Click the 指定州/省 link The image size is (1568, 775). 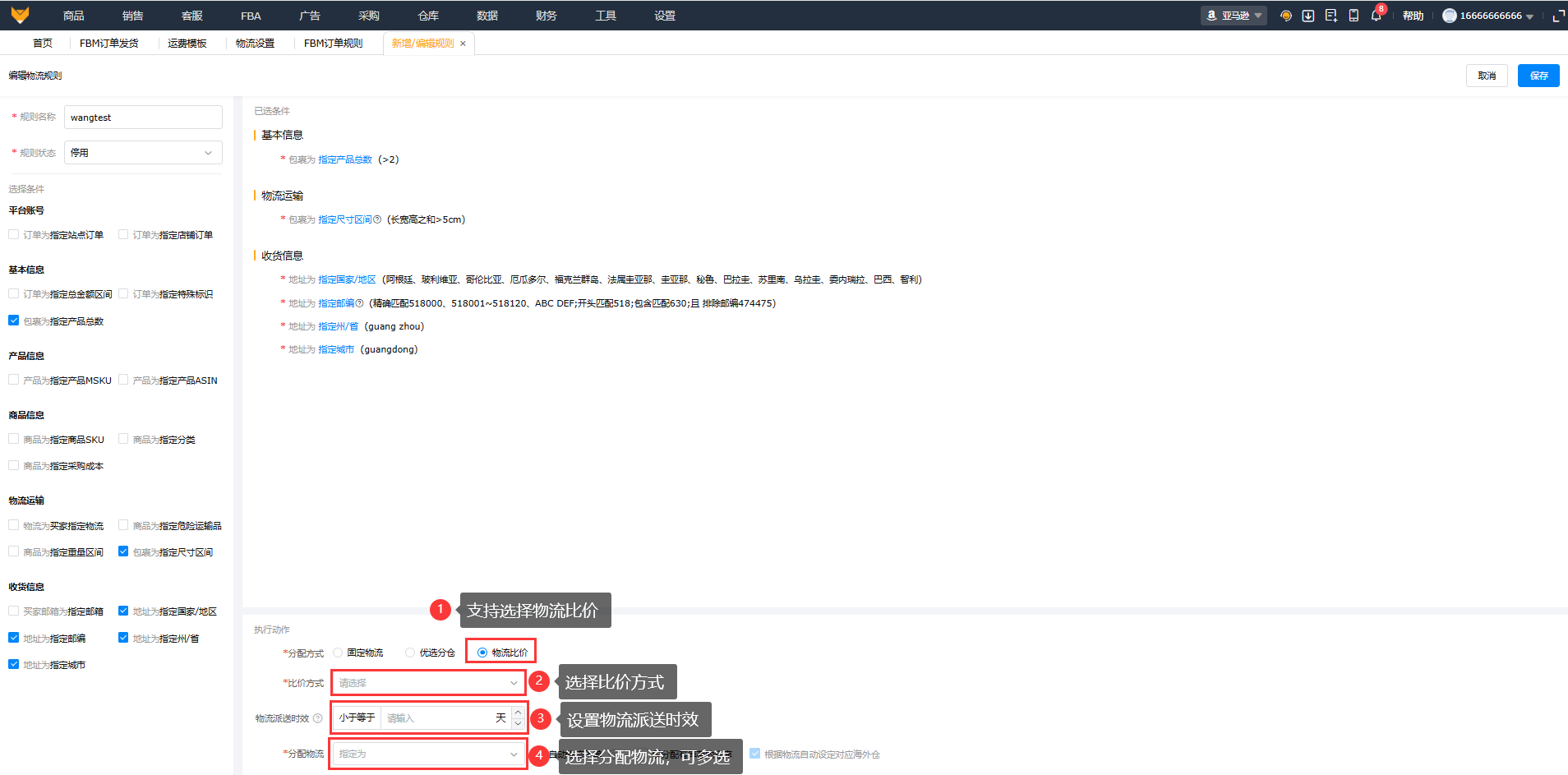click(x=339, y=326)
